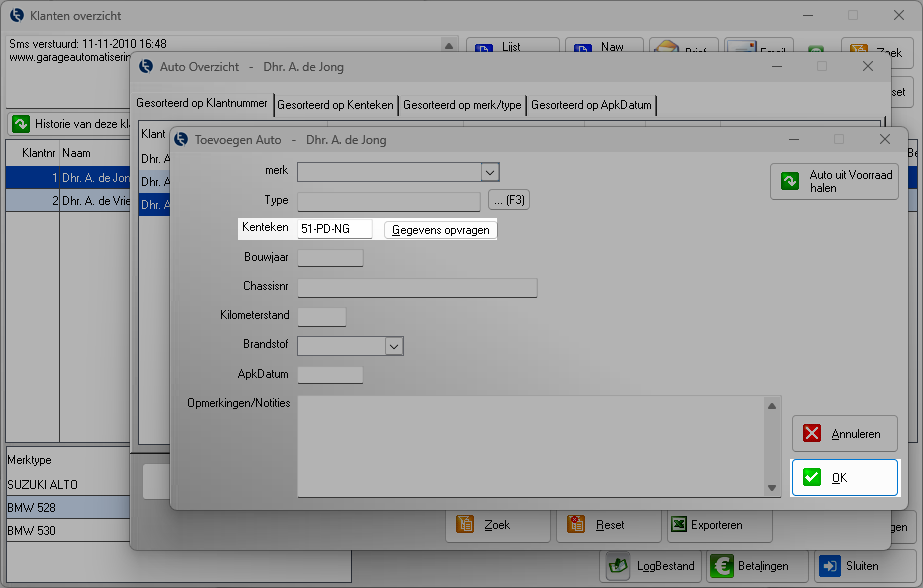
Task: Open the Gesorteerd op ApkDatum tab
Action: [591, 104]
